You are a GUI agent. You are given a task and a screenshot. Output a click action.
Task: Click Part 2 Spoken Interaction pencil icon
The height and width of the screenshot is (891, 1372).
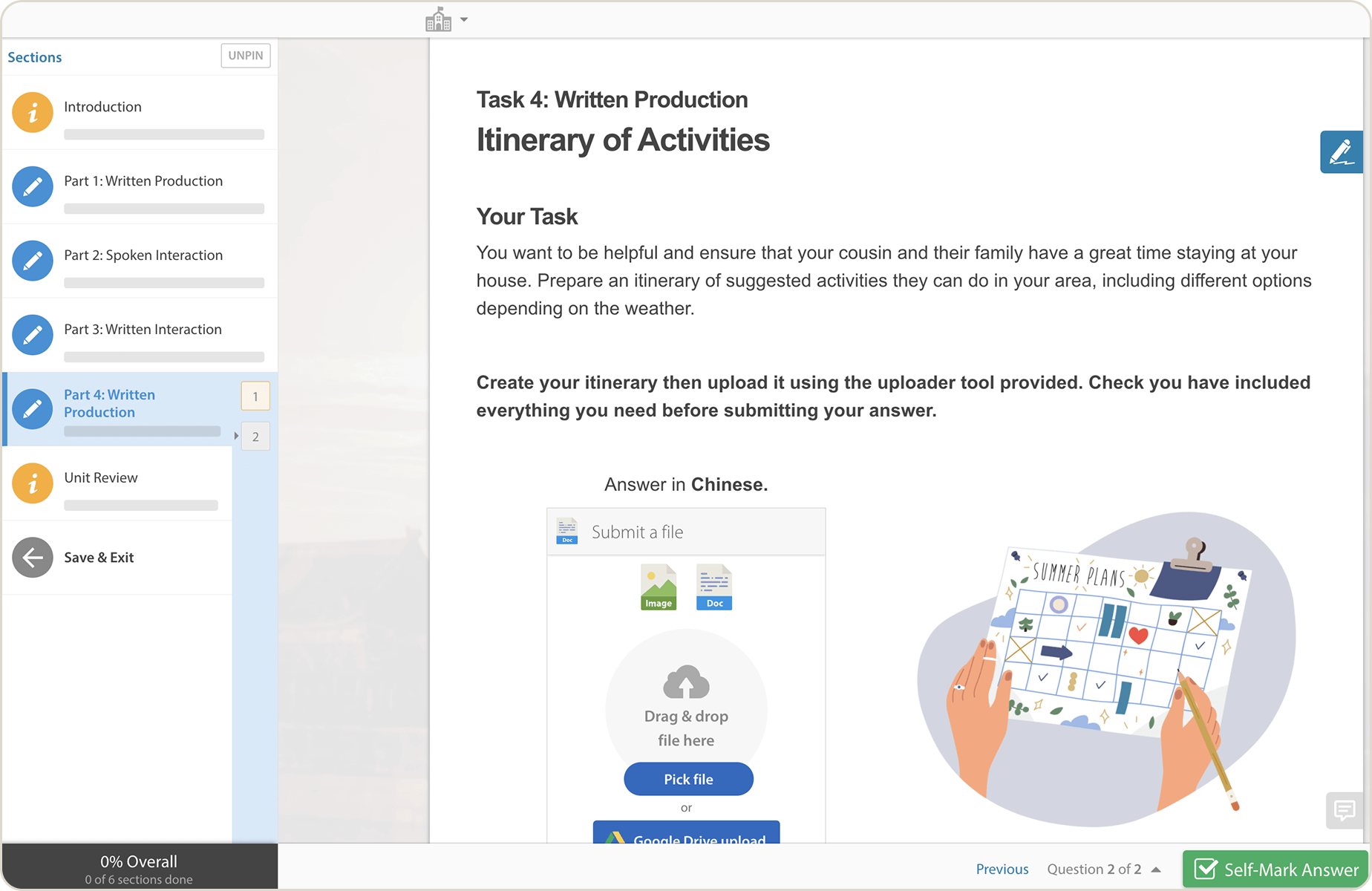point(33,261)
